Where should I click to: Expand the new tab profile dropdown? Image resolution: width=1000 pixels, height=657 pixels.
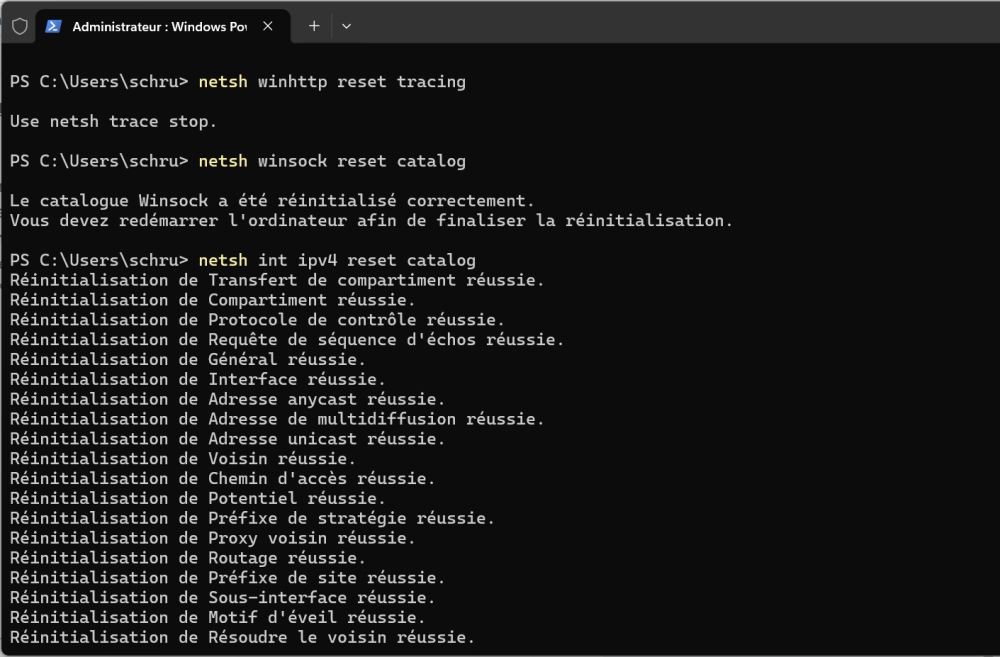point(346,26)
